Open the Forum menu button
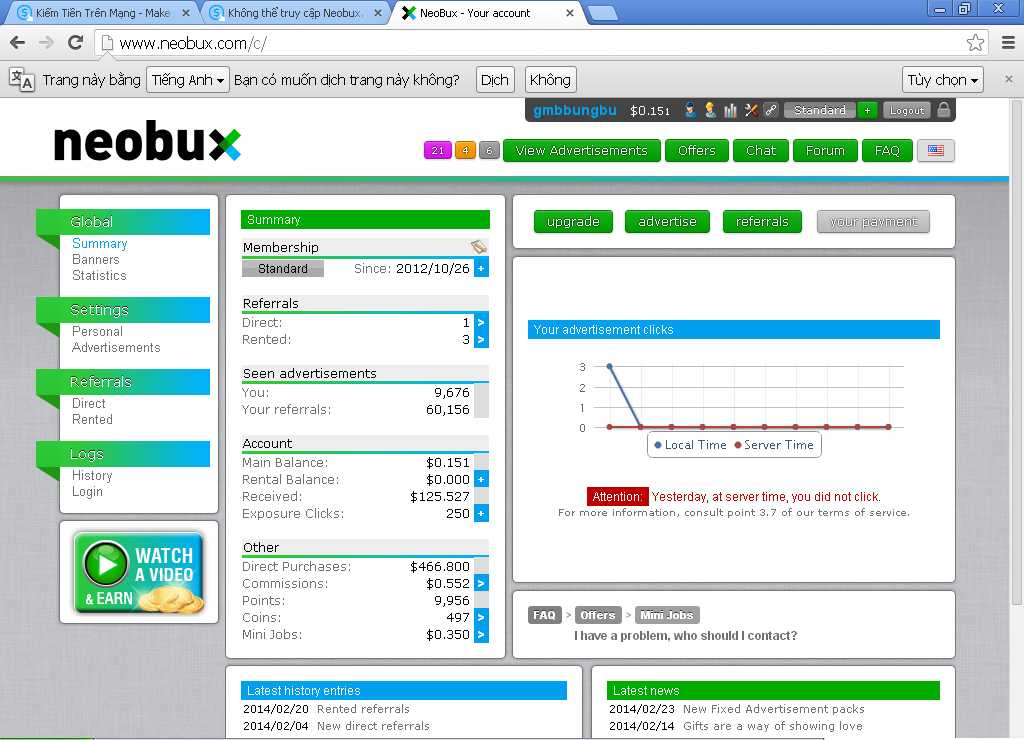Viewport: 1024px width, 740px height. point(825,151)
